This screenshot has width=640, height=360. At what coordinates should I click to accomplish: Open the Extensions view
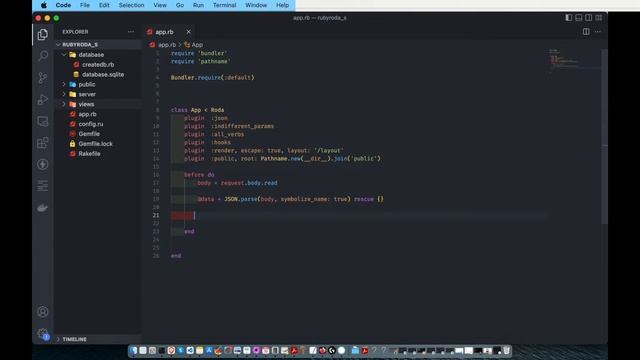pos(43,143)
